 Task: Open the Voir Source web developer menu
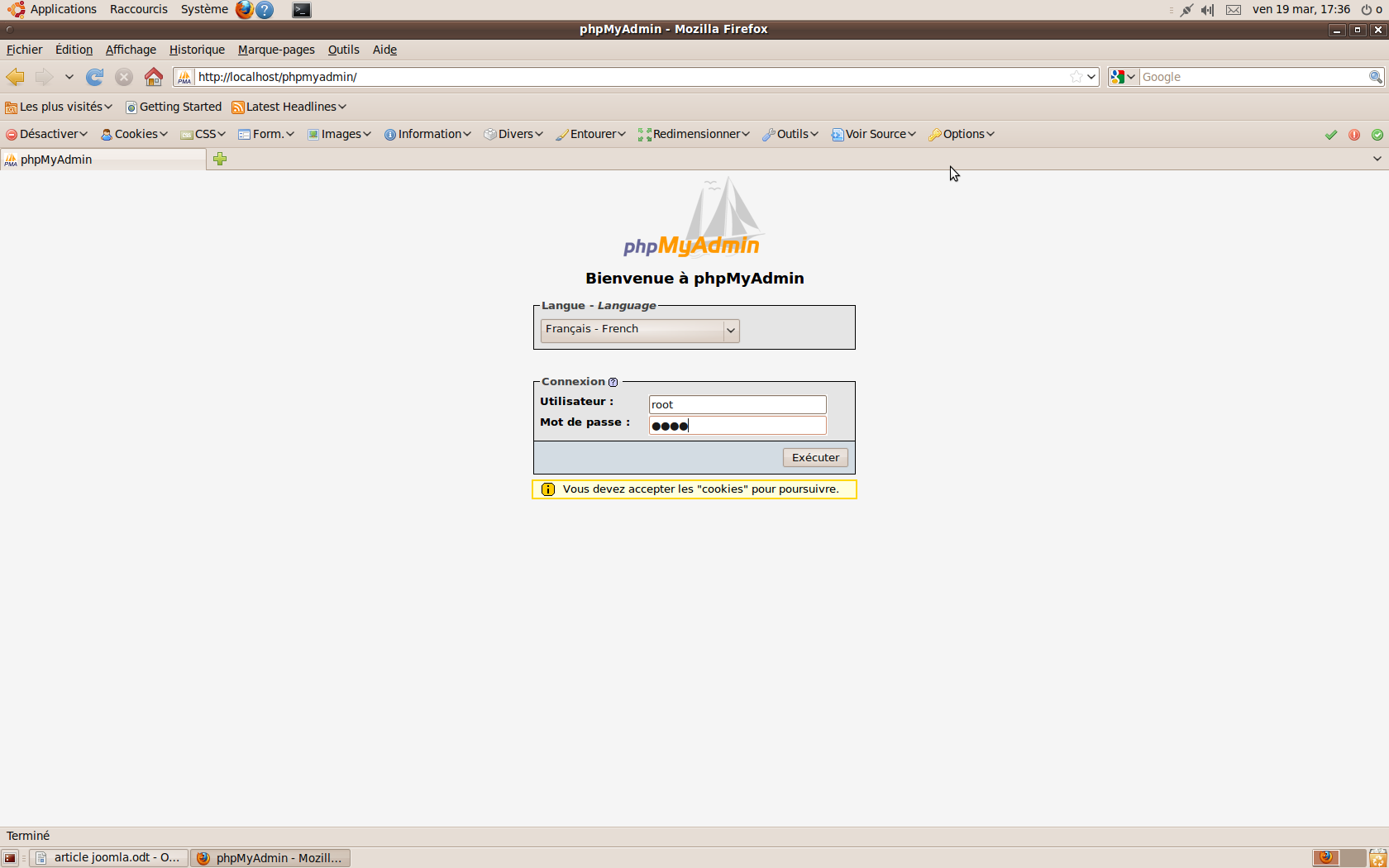[x=874, y=134]
